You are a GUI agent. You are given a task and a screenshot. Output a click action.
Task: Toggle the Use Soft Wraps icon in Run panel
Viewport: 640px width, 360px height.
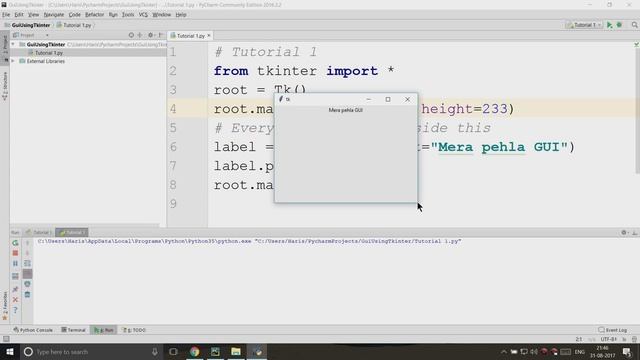click(x=27, y=264)
